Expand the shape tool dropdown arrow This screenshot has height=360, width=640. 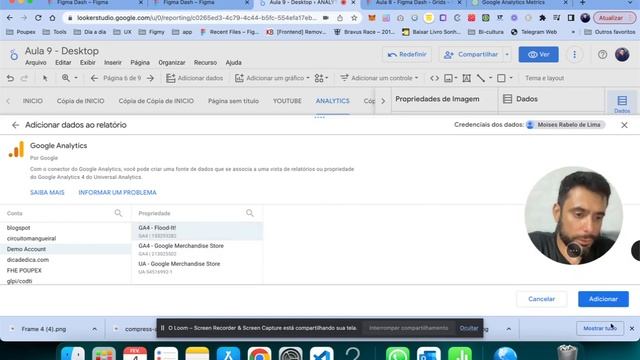(x=511, y=78)
